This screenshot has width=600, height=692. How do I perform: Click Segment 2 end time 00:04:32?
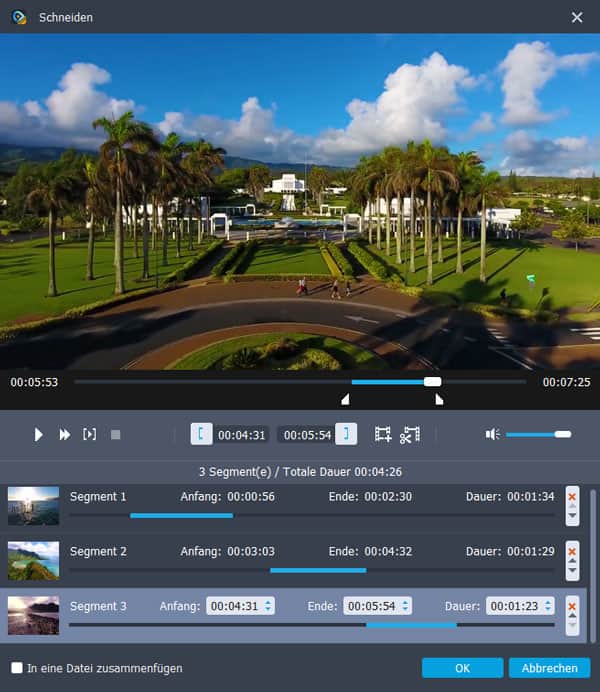388,551
